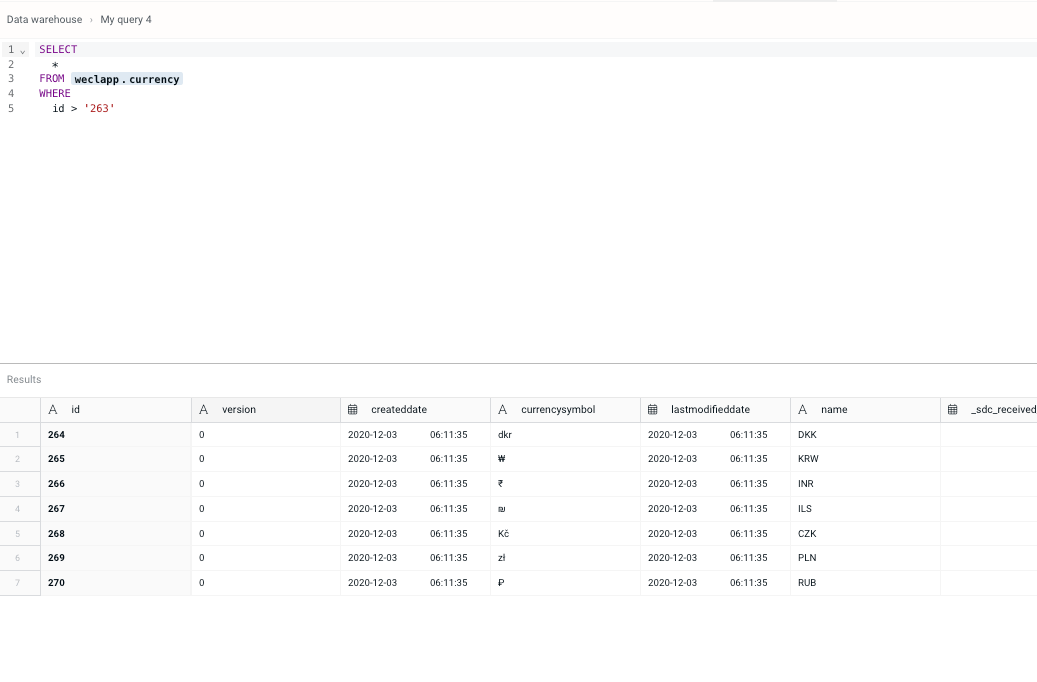Select the ruble symbol cell in RUB row
Screen dimensions: 1037x682
tap(565, 583)
